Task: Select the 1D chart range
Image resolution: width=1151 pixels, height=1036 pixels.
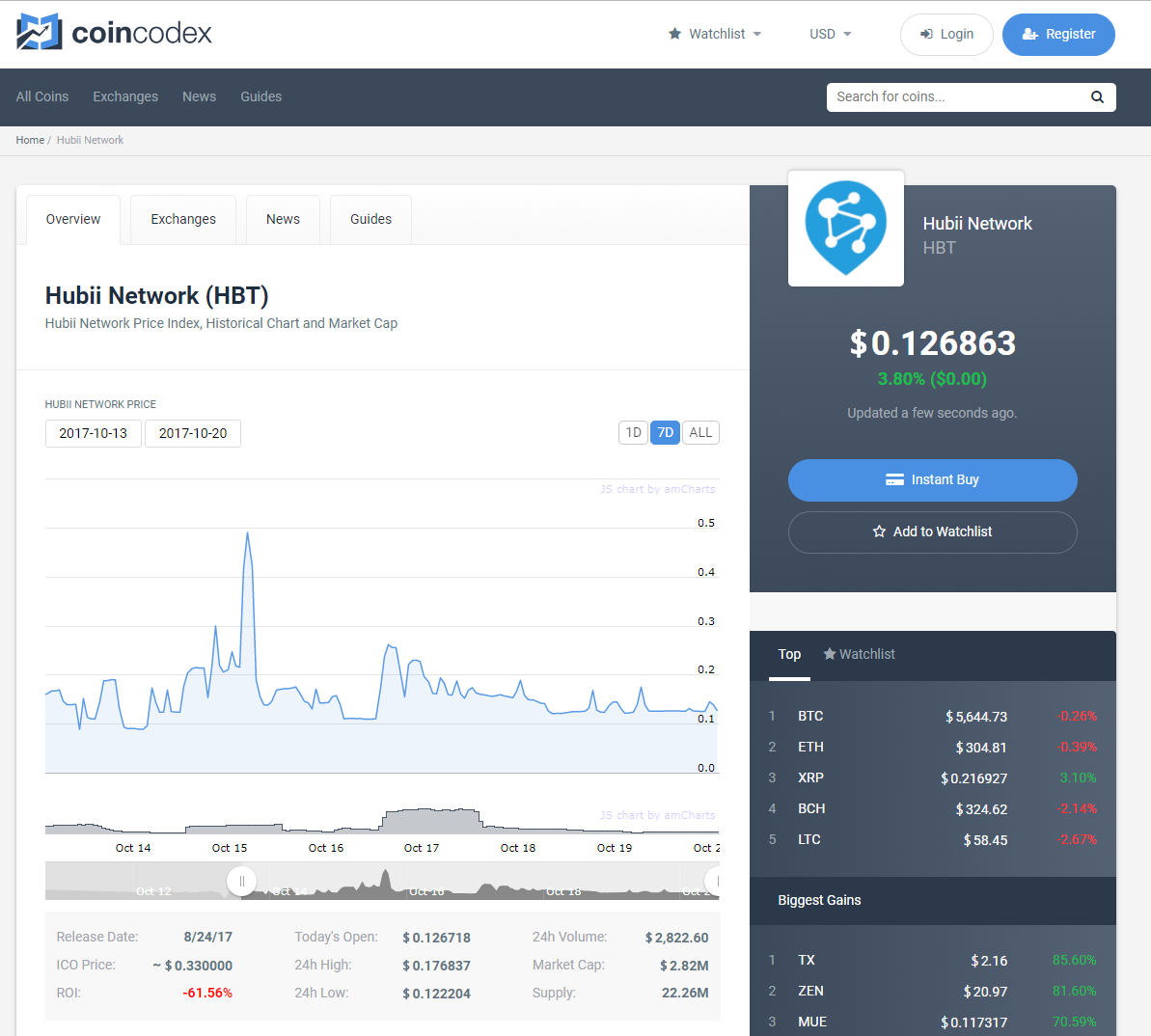Action: [634, 433]
